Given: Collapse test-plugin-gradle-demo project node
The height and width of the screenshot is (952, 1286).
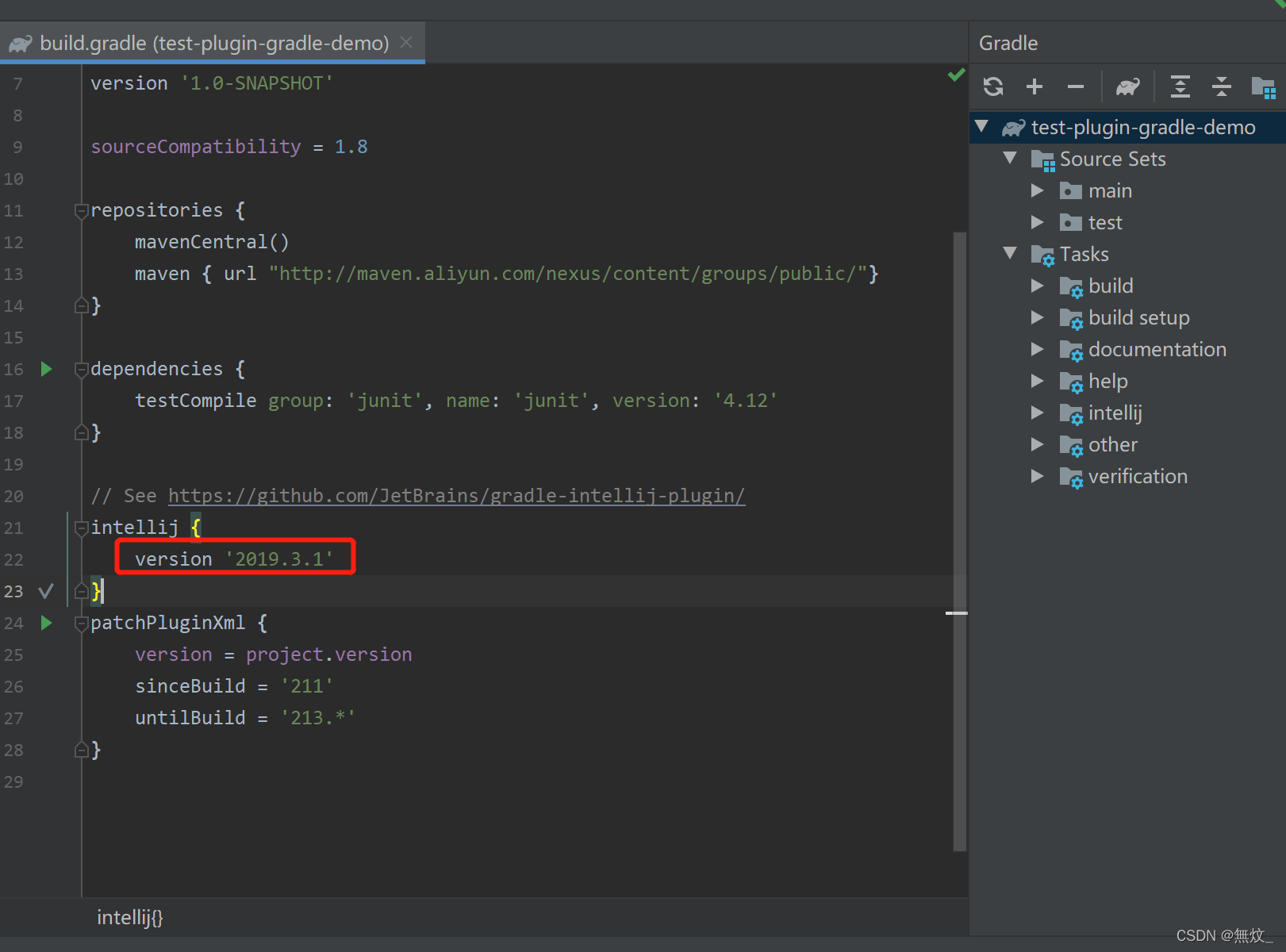Looking at the screenshot, I should click(982, 126).
